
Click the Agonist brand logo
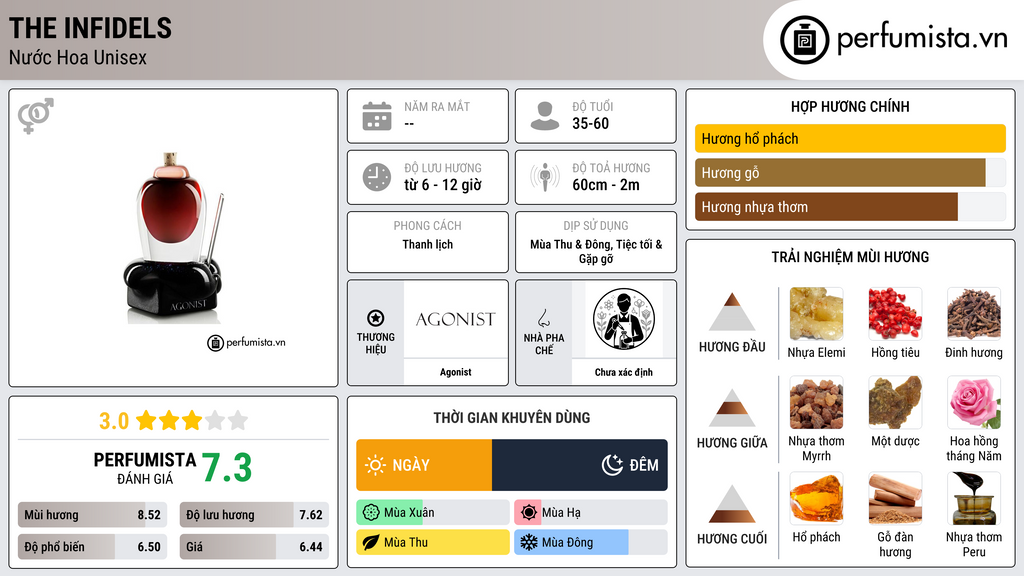[456, 319]
